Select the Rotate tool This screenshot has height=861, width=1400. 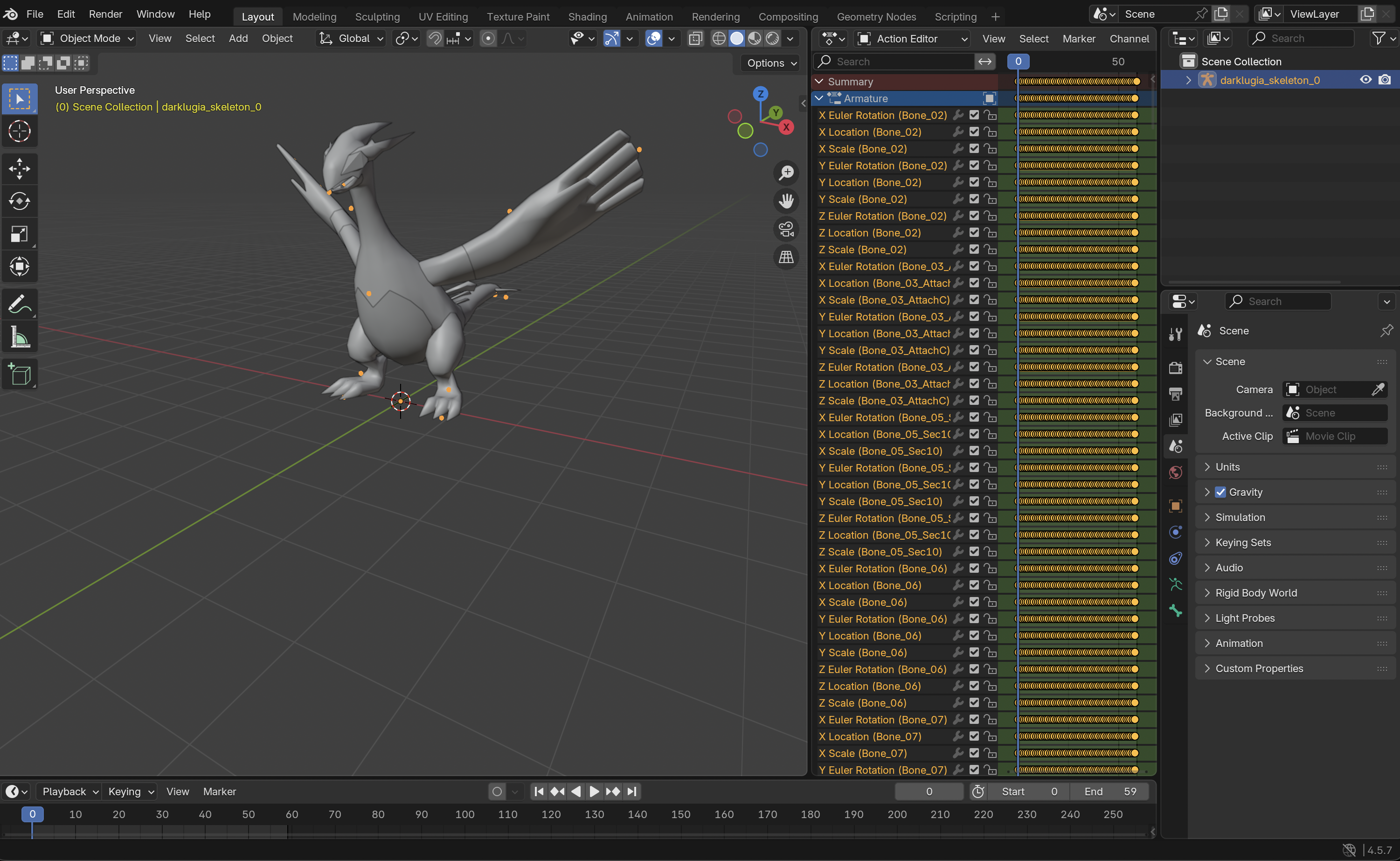coord(20,201)
